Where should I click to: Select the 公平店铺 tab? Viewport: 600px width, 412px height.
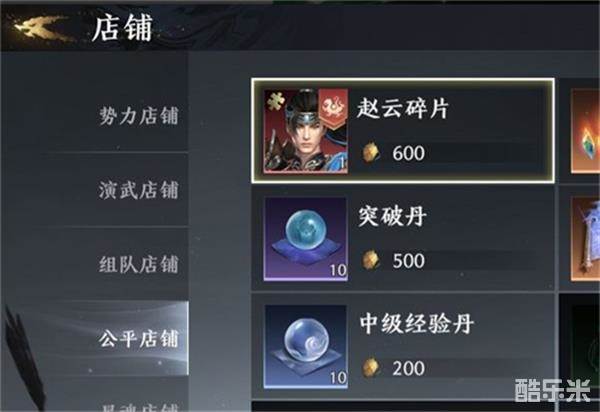click(x=139, y=339)
